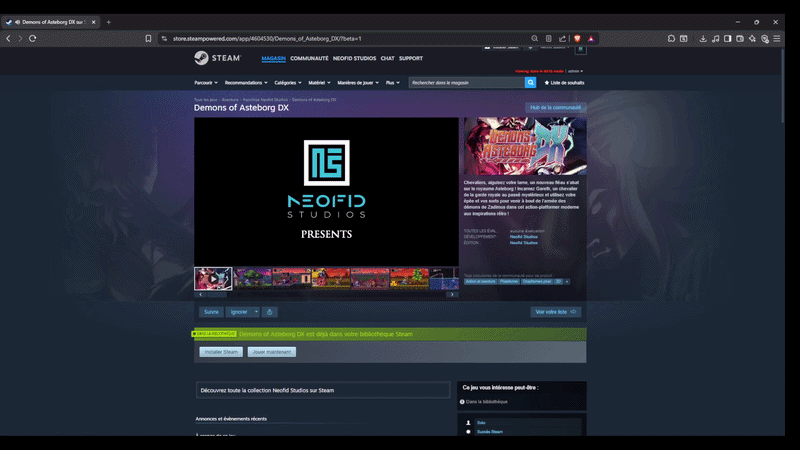This screenshot has height=450, width=800.
Task: Toggle the browser sidebar panel icon
Action: click(x=728, y=38)
